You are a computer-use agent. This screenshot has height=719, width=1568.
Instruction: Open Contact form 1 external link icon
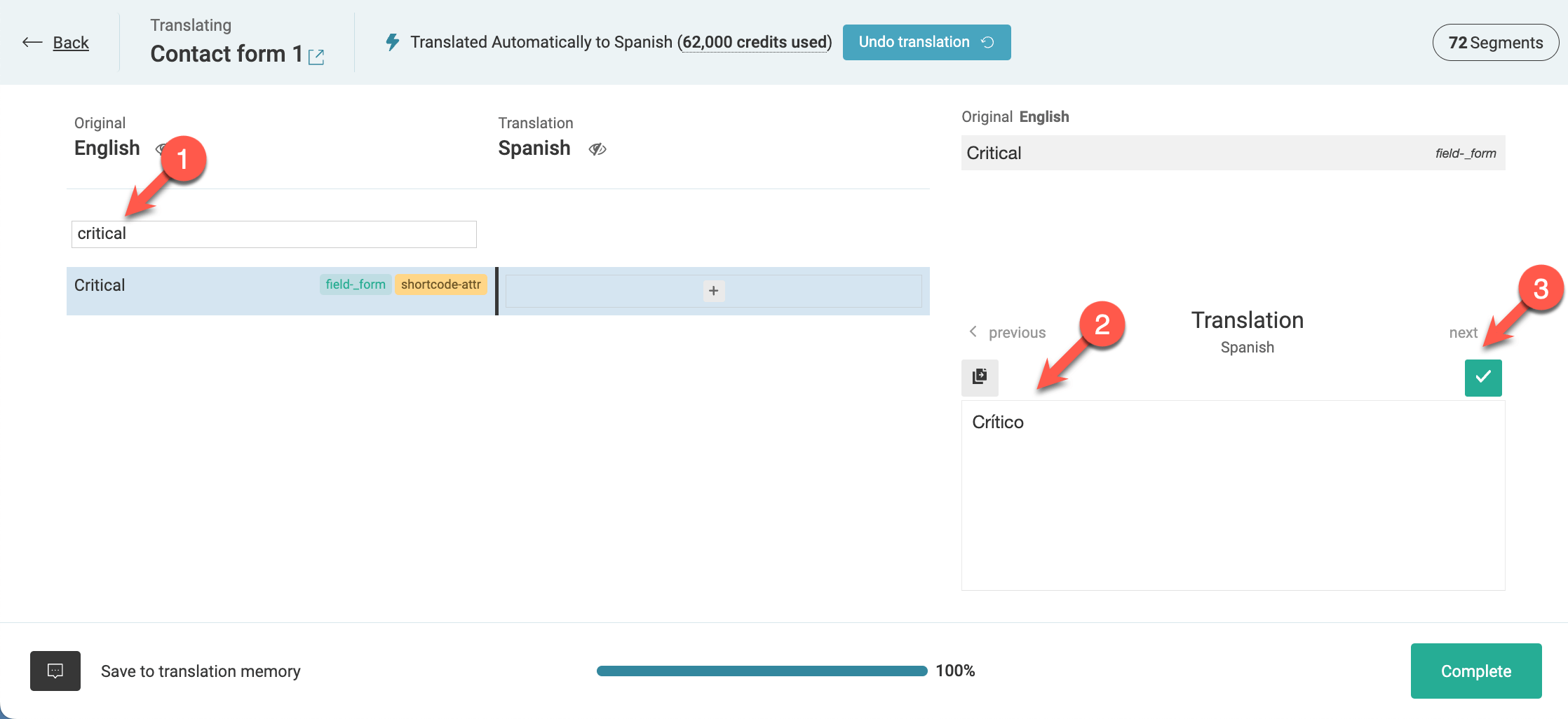[316, 57]
